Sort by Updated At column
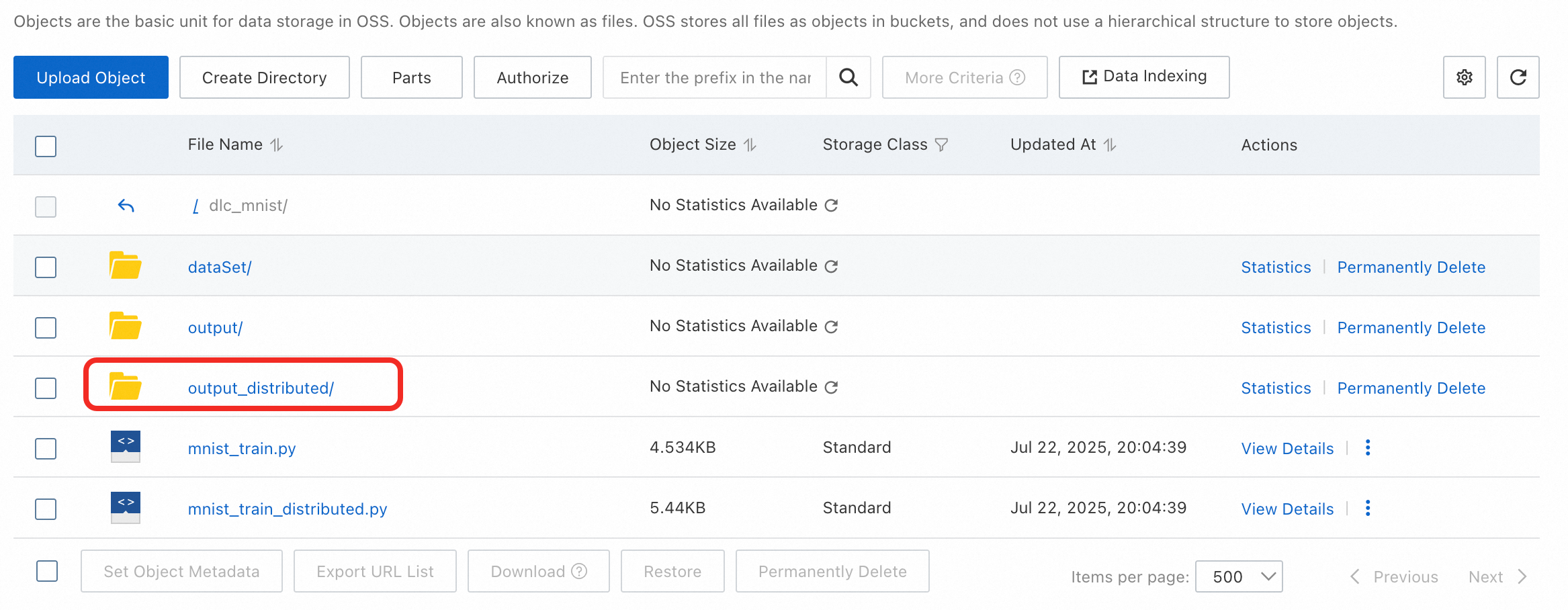The height and width of the screenshot is (610, 1568). pos(1110,145)
